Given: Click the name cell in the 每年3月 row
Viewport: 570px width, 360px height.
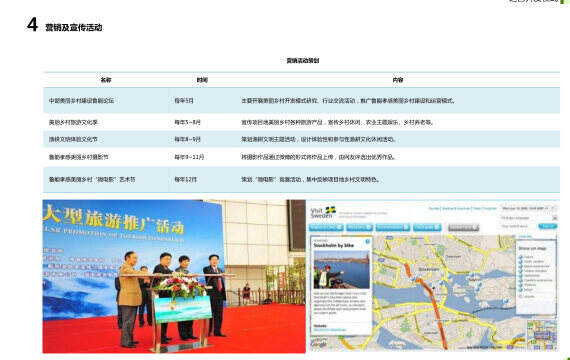Looking at the screenshot, I should tap(81, 100).
